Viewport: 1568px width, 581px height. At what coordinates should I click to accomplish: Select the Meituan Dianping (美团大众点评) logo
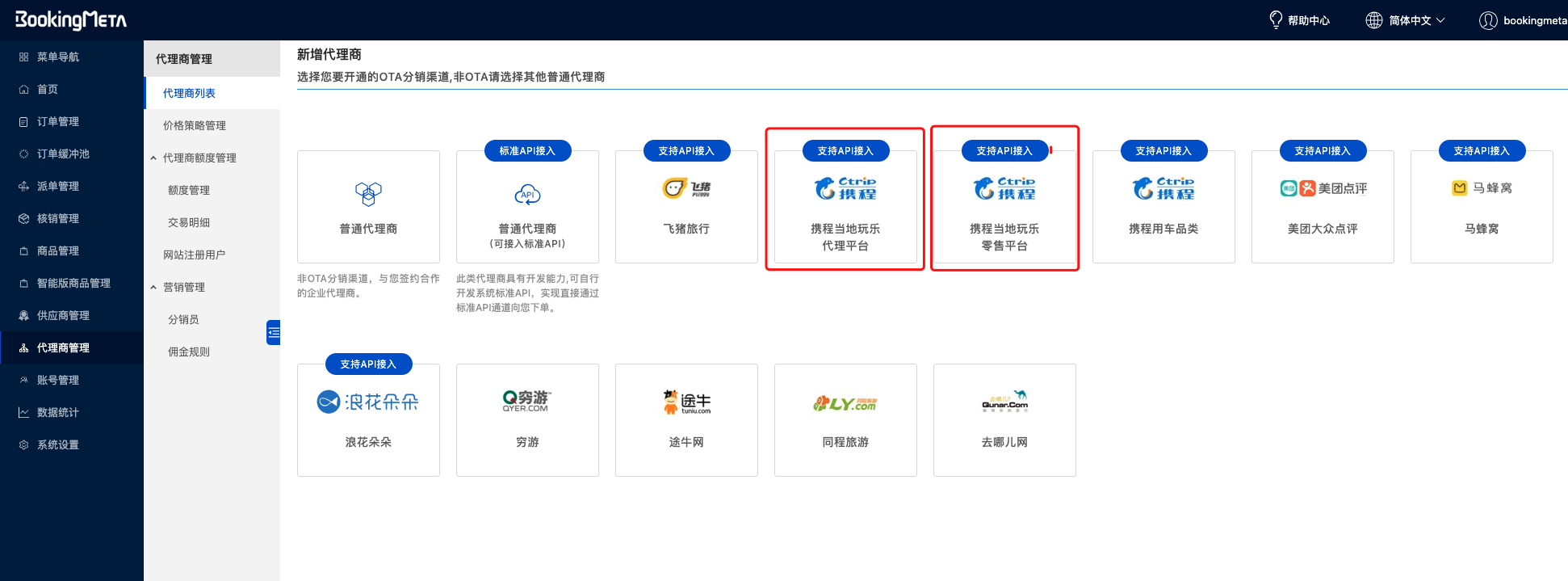pos(1323,188)
